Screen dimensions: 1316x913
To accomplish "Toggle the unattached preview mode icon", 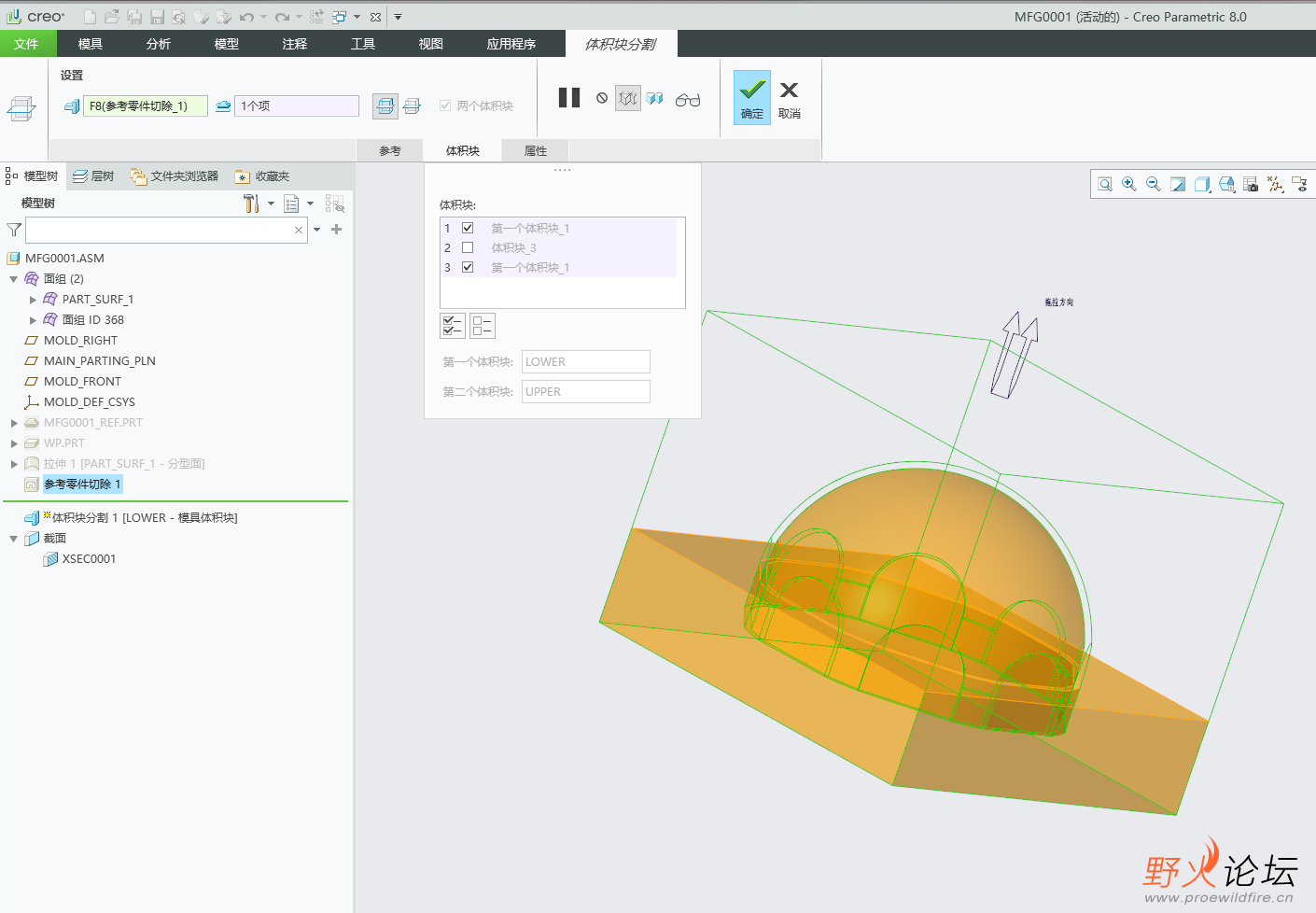I will [x=628, y=98].
